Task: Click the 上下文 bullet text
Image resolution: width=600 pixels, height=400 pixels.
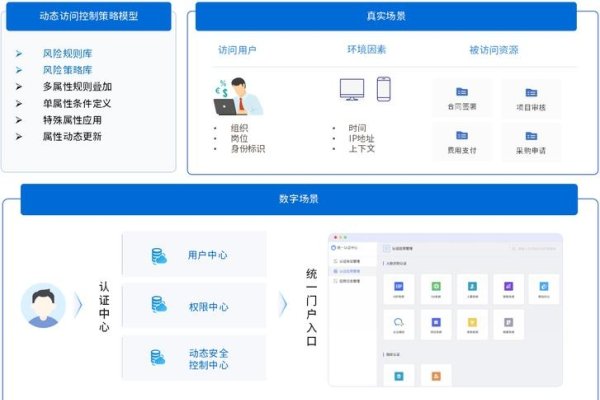Action: click(361, 149)
